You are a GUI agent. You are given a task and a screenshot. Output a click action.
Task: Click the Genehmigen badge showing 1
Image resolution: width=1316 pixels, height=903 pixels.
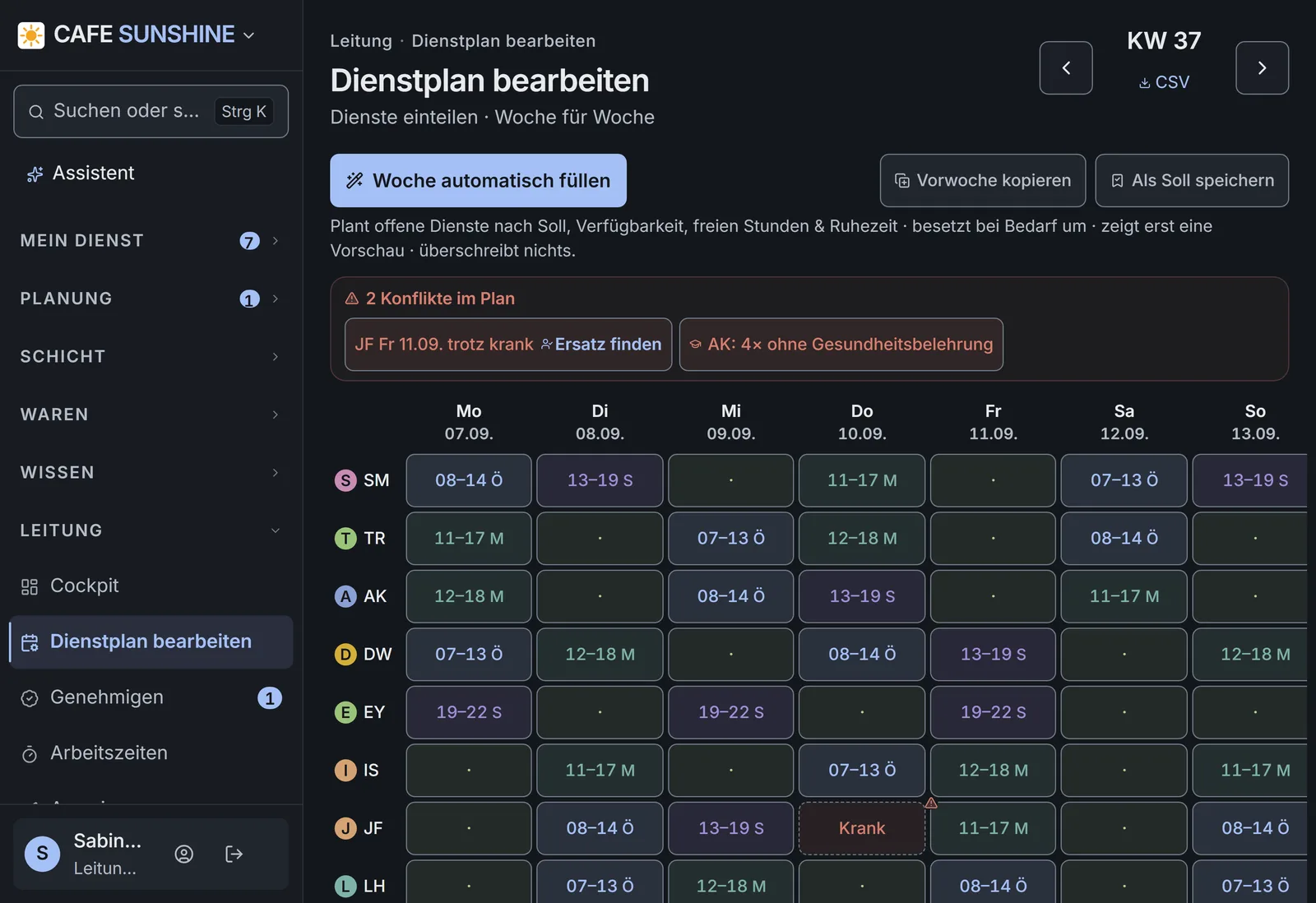(270, 698)
